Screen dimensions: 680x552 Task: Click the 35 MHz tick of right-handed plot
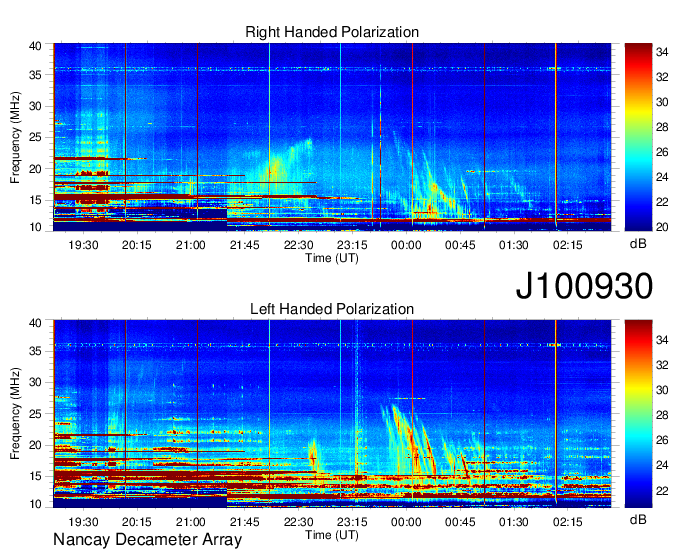35,75
